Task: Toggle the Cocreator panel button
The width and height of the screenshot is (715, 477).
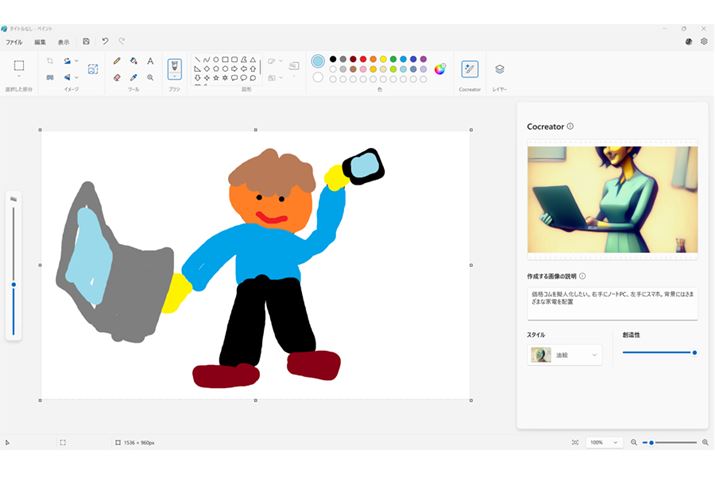Action: click(469, 69)
